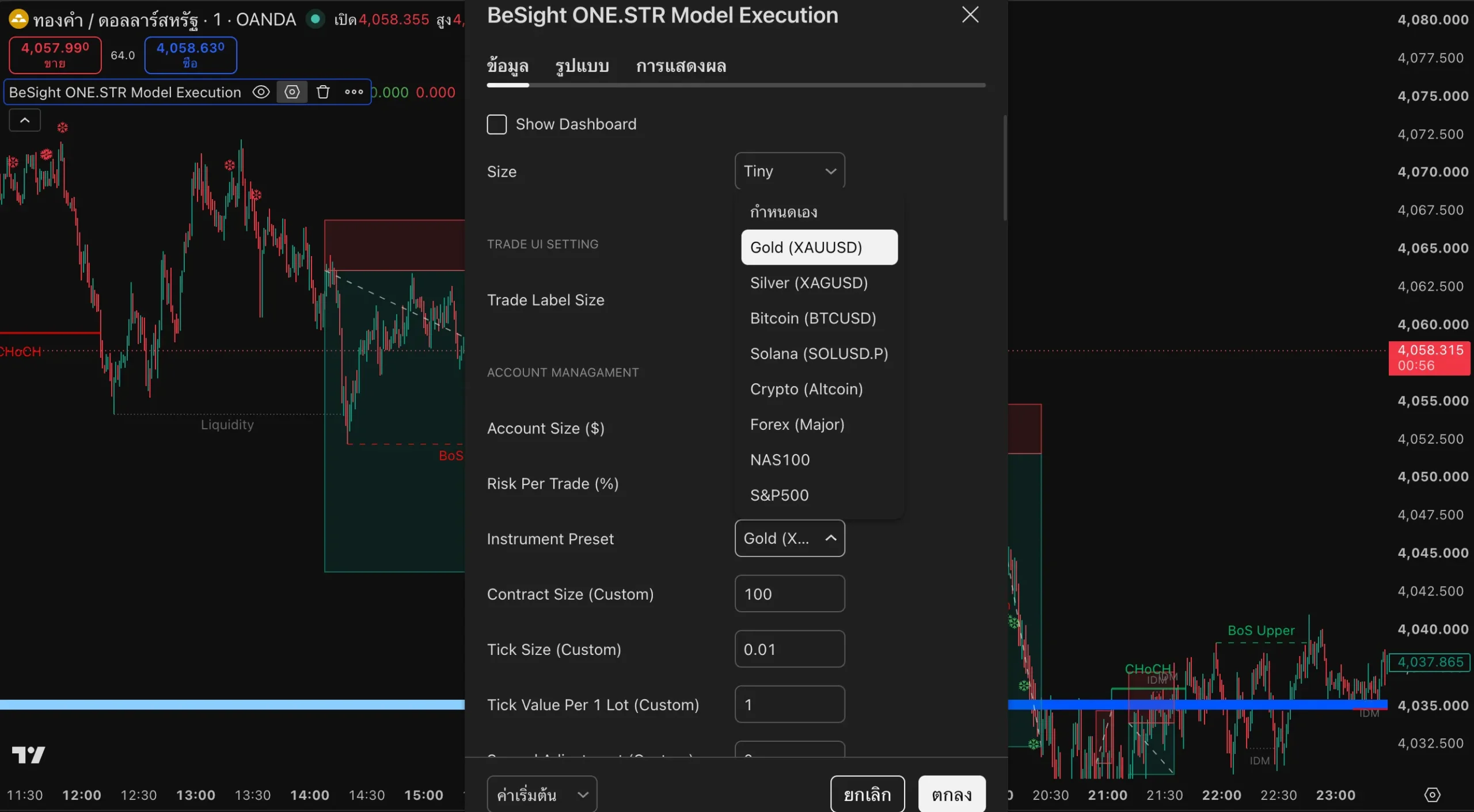Click the Liquidity chart label

point(227,424)
